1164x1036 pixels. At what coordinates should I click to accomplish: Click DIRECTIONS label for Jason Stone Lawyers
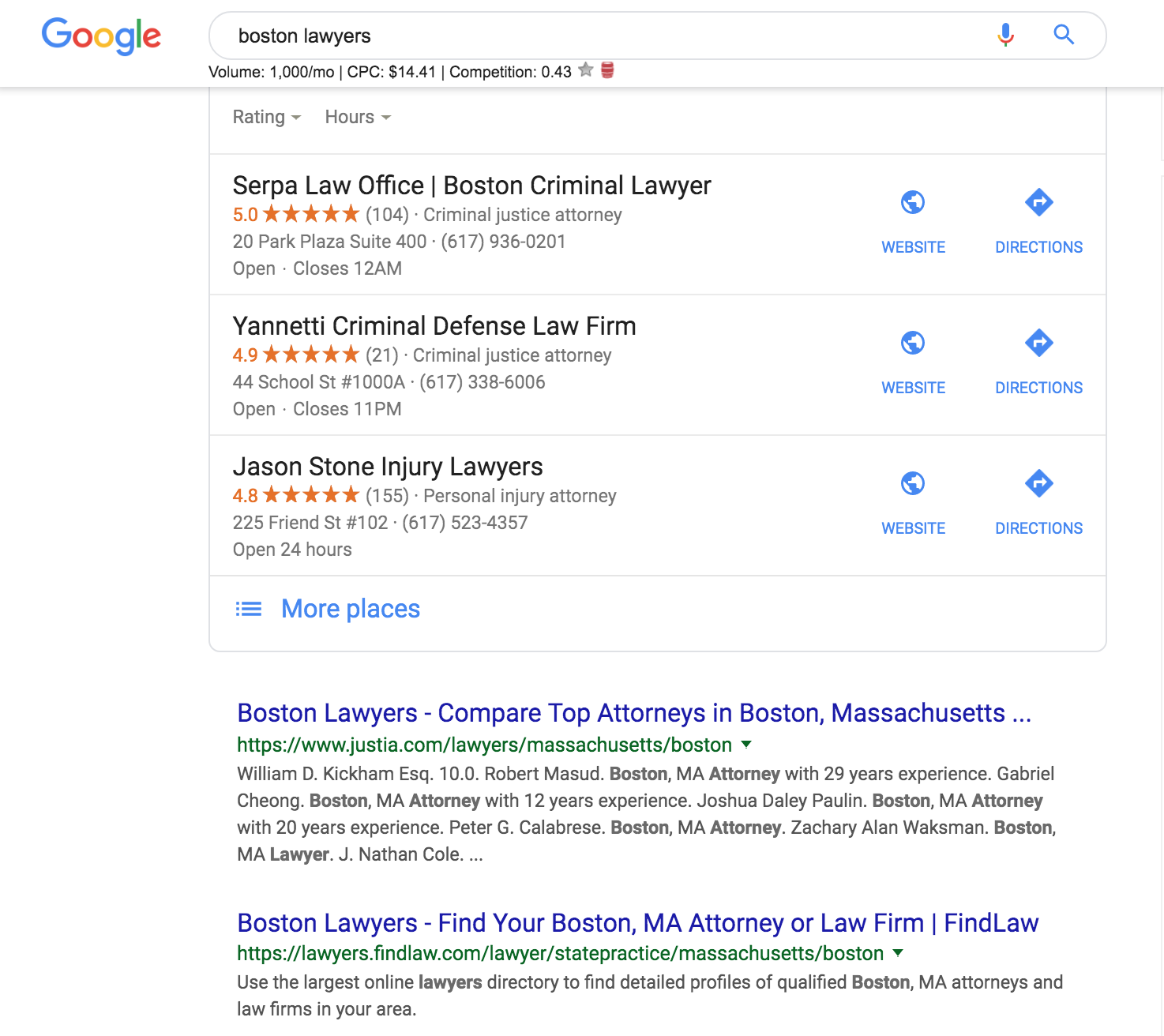[1038, 528]
